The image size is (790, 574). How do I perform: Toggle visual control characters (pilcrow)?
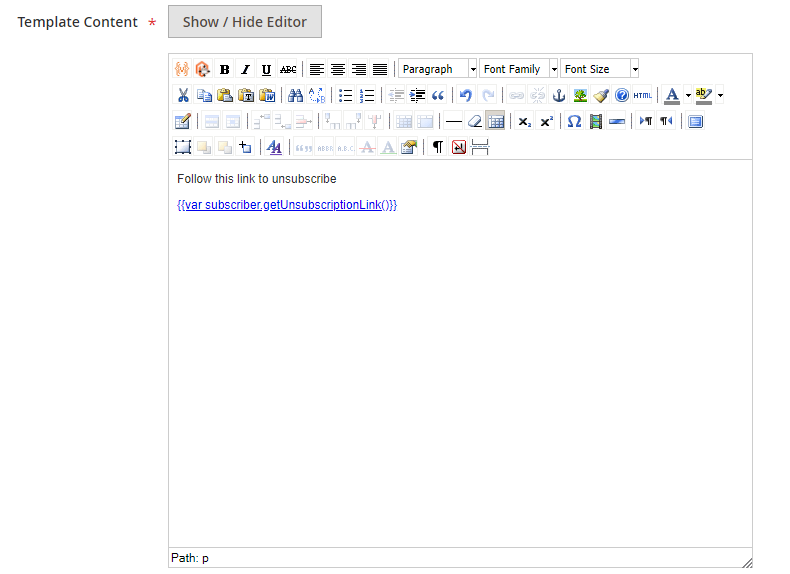[x=438, y=147]
